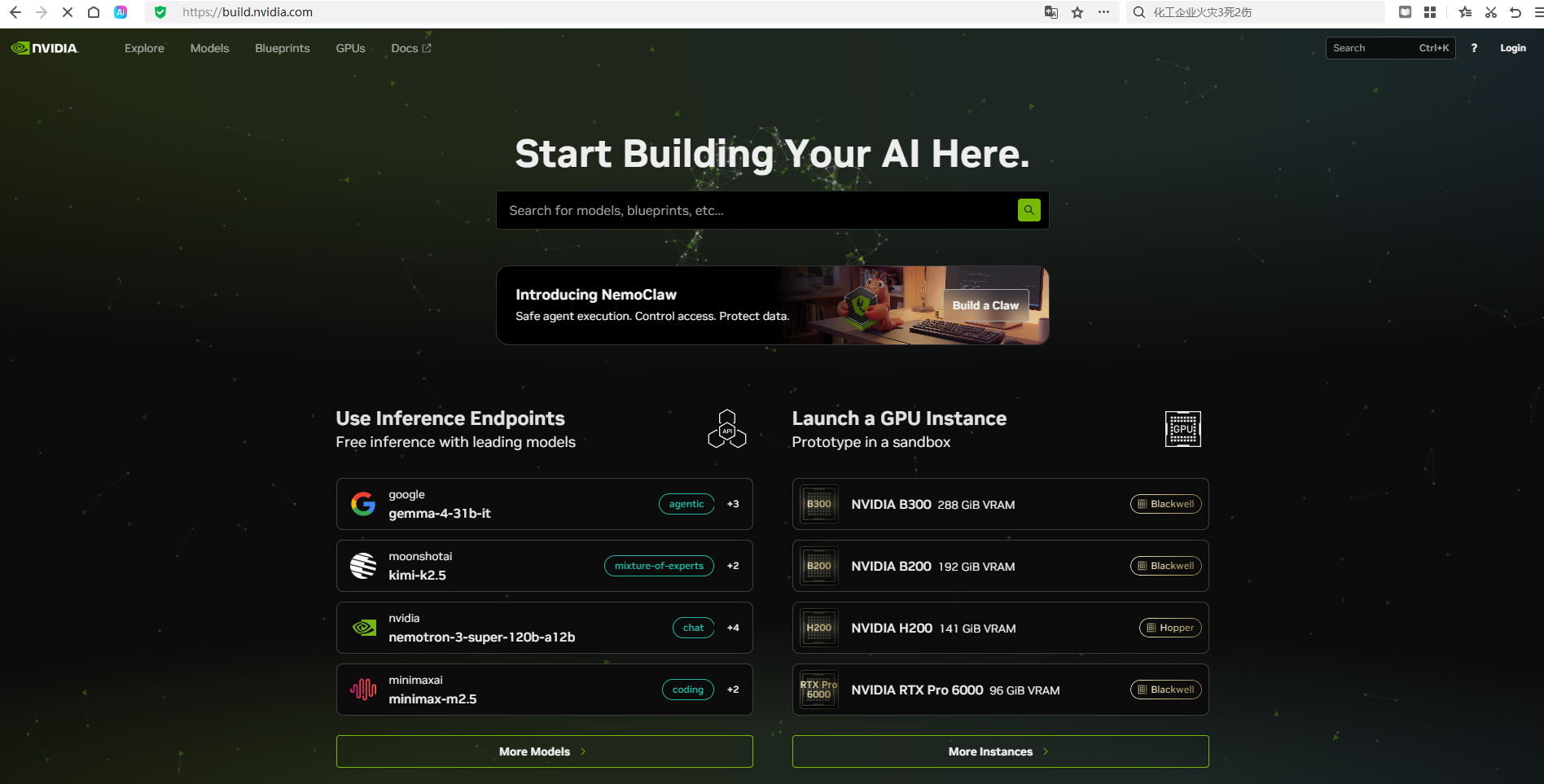Open the Blueprints menu
Image resolution: width=1544 pixels, height=784 pixels.
283,48
